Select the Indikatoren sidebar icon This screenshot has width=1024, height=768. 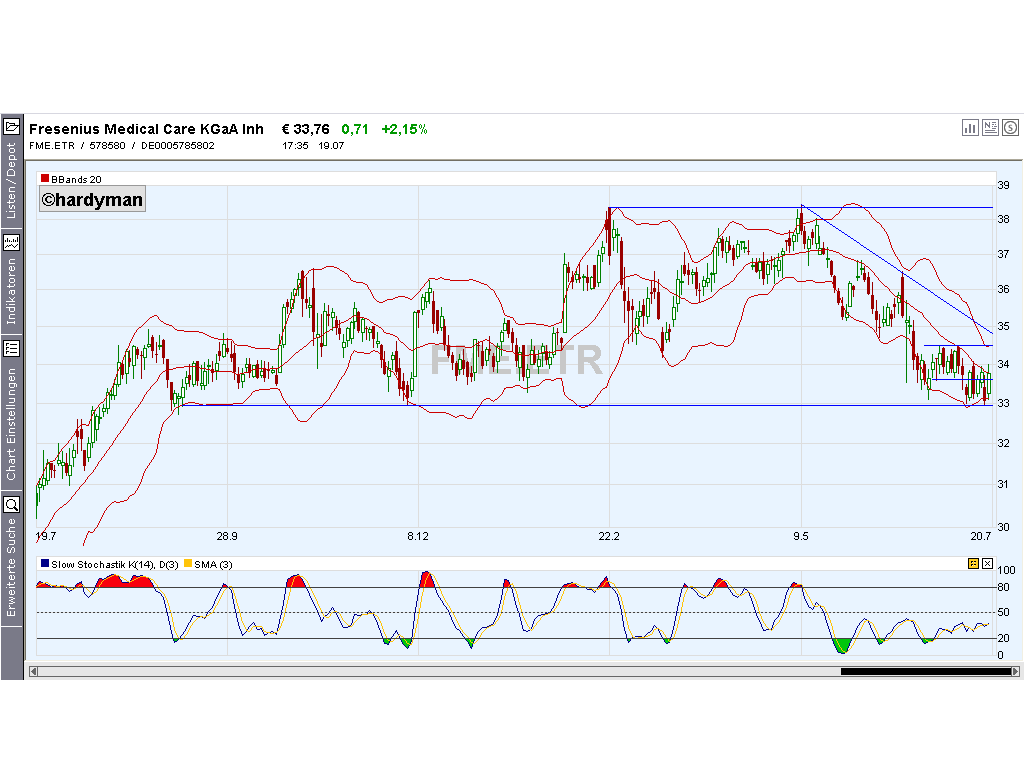tap(12, 242)
